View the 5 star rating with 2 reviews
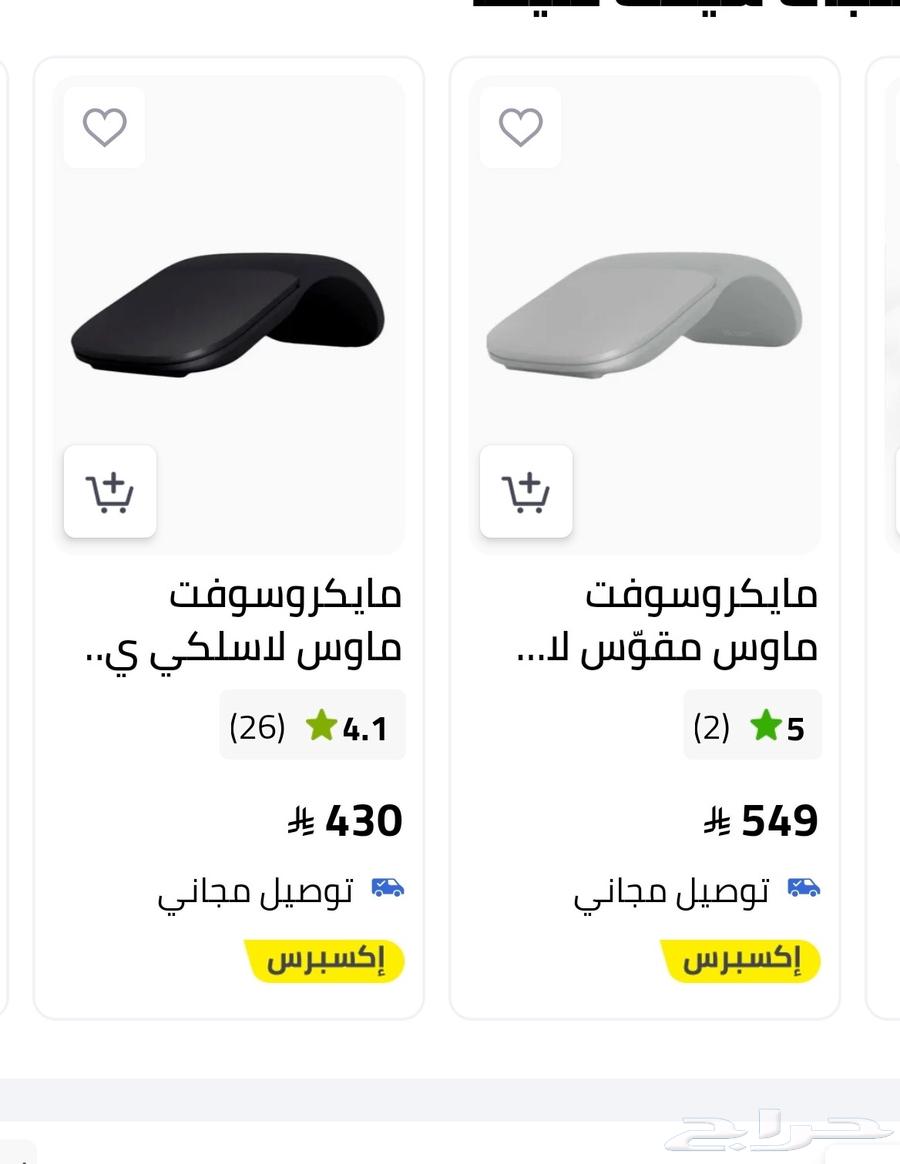Viewport: 900px width, 1164px height. point(752,726)
